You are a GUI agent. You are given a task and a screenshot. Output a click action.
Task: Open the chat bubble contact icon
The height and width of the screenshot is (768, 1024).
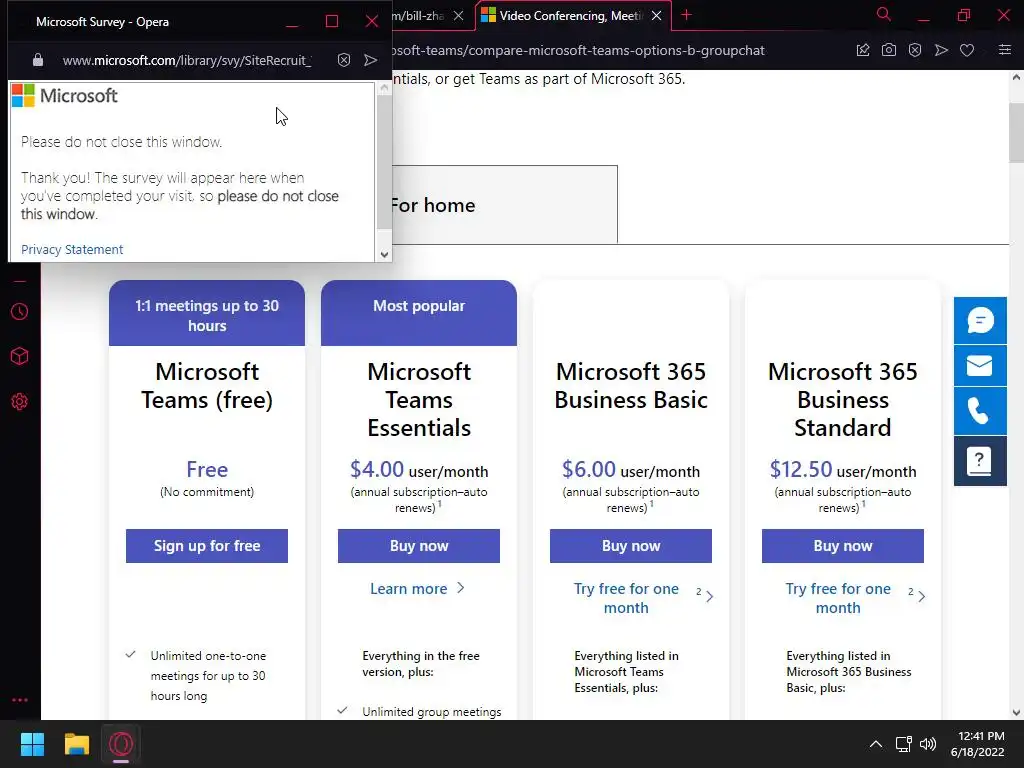(980, 321)
